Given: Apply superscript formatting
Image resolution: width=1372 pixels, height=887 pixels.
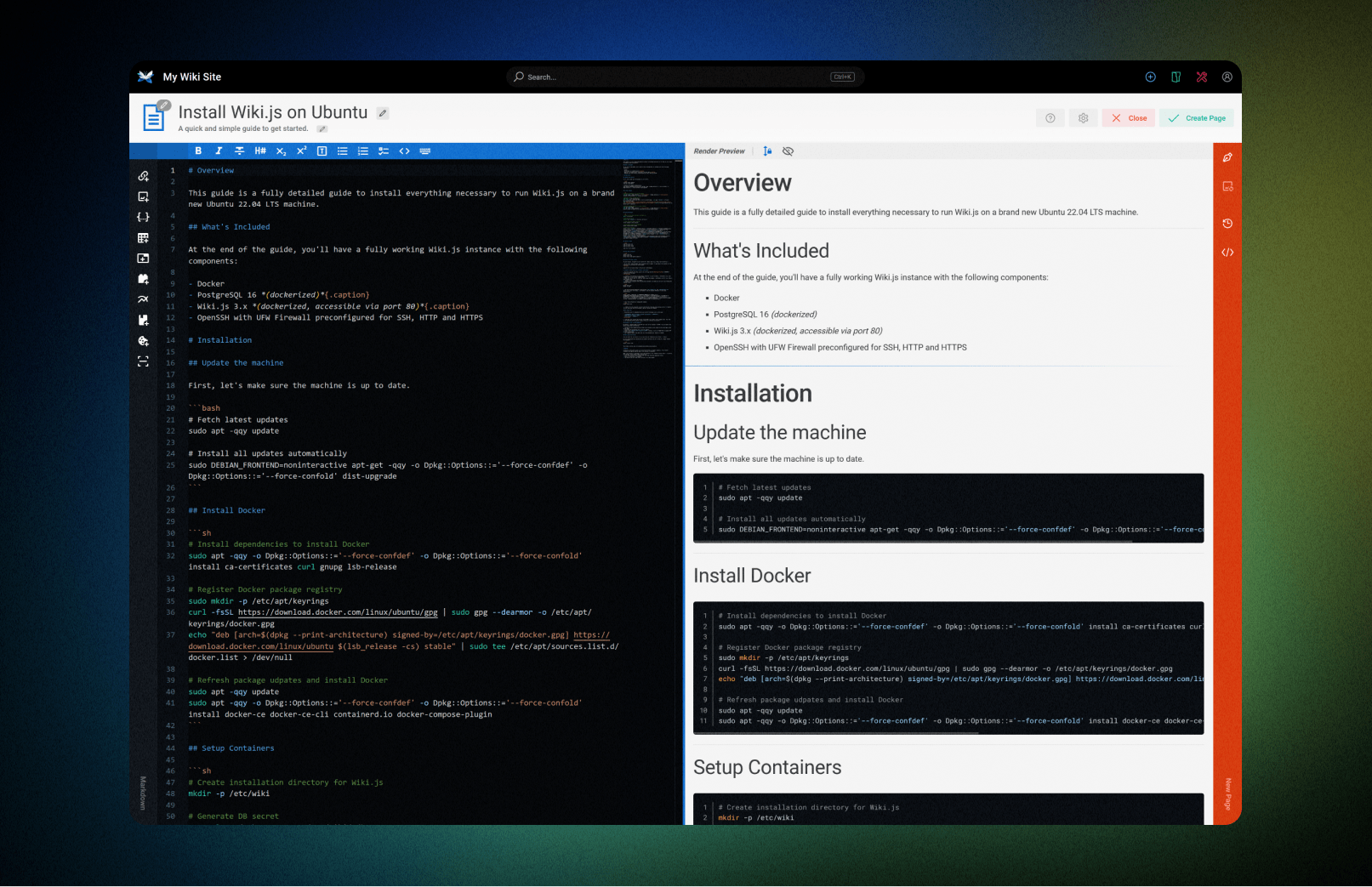Looking at the screenshot, I should (x=301, y=151).
